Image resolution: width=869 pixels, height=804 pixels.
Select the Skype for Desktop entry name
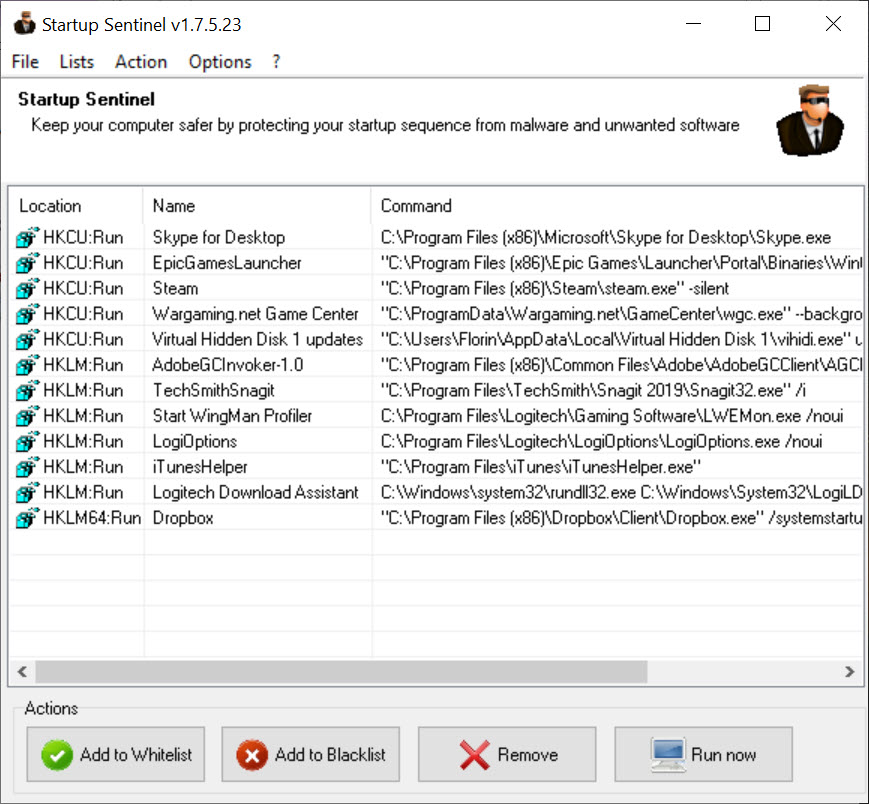(x=219, y=237)
